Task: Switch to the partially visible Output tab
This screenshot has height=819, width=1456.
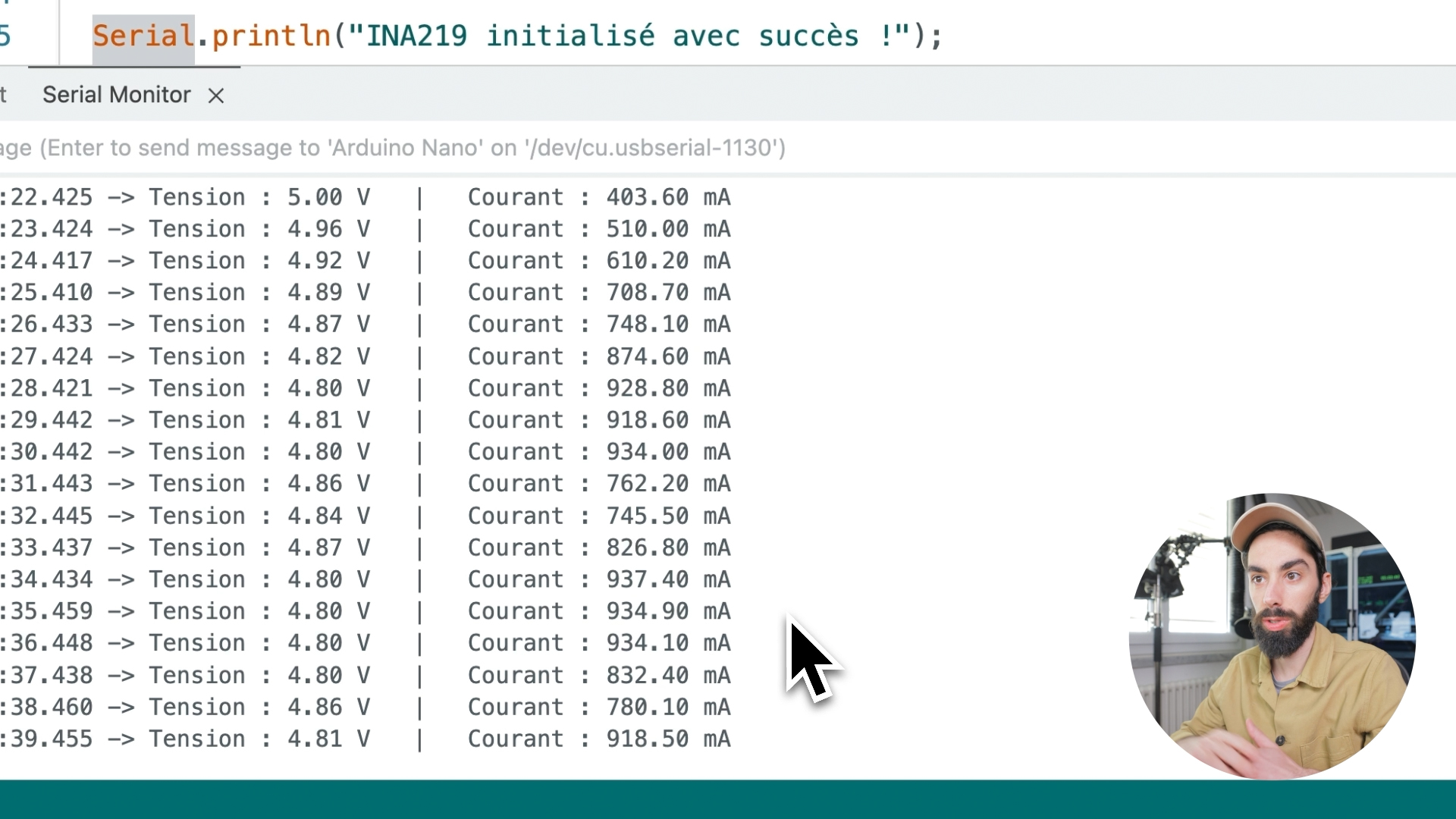Action: pos(4,95)
